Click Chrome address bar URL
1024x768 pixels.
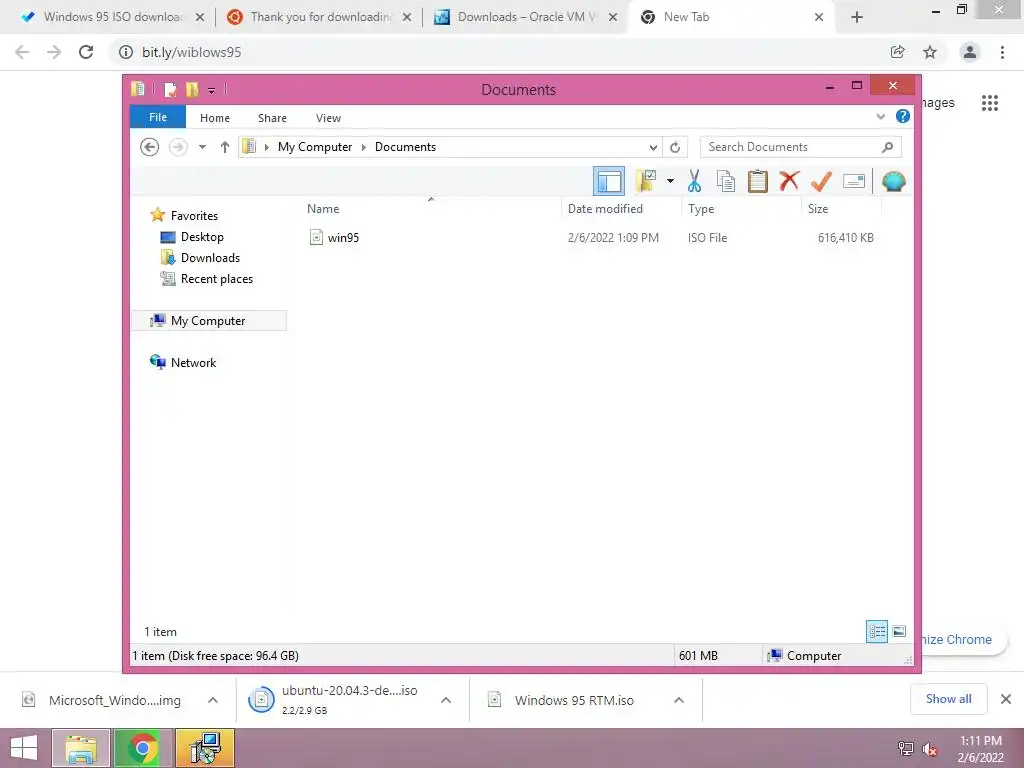pos(191,52)
